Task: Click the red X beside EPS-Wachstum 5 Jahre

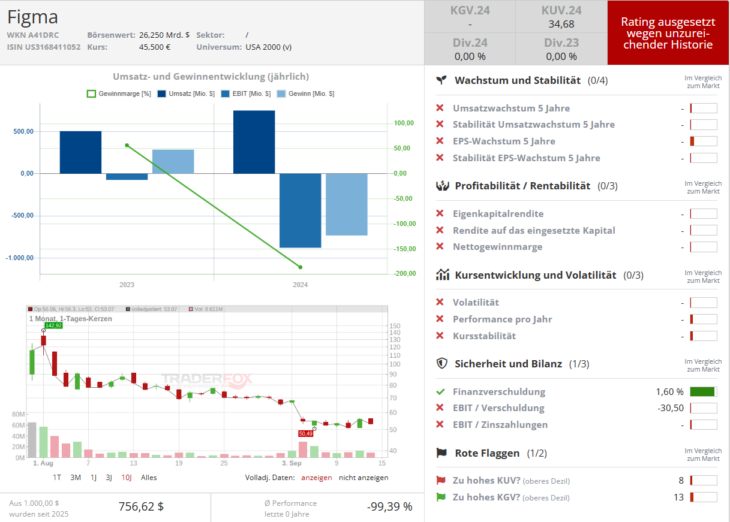Action: coord(439,141)
